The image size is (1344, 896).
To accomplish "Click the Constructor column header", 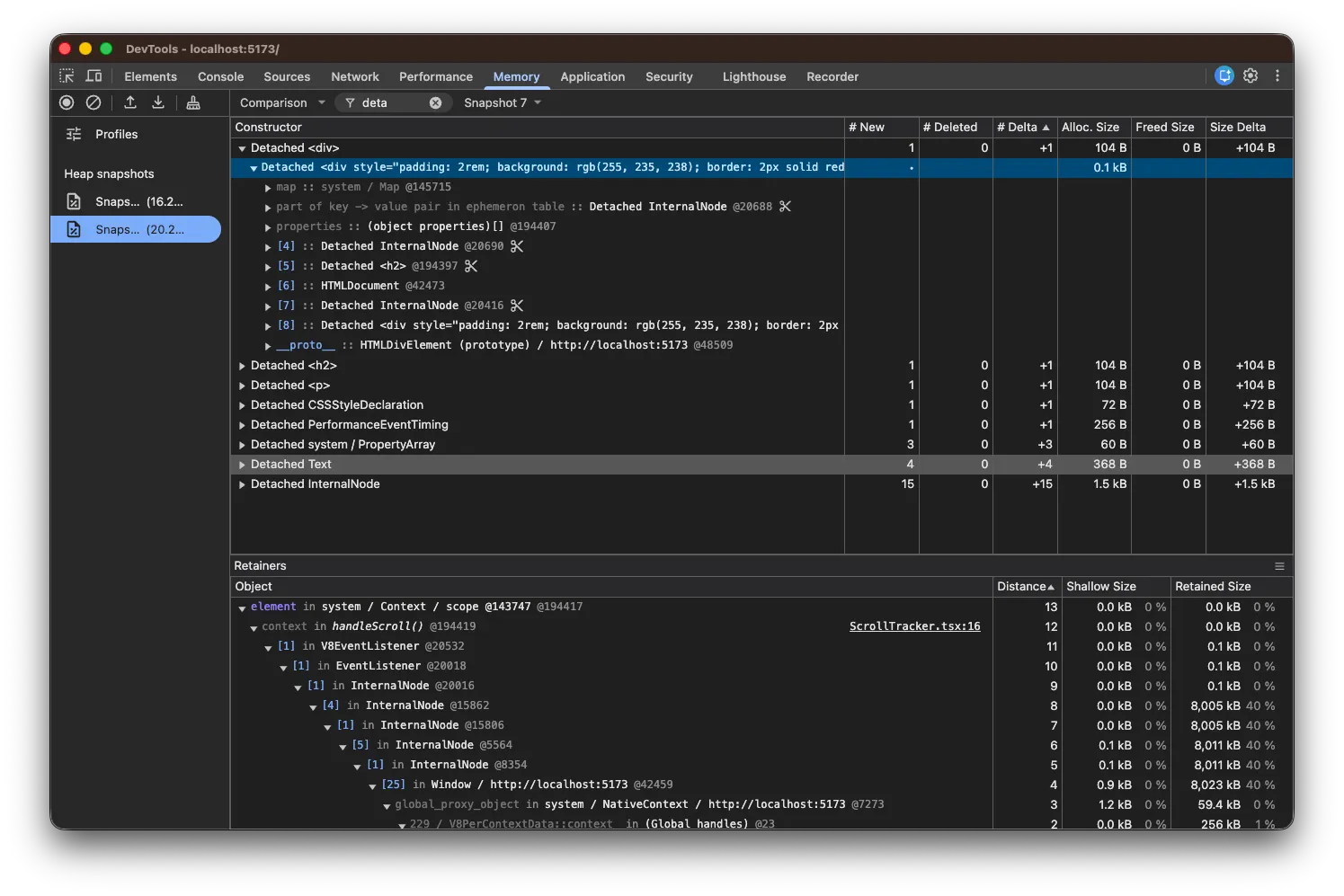I will tap(537, 128).
